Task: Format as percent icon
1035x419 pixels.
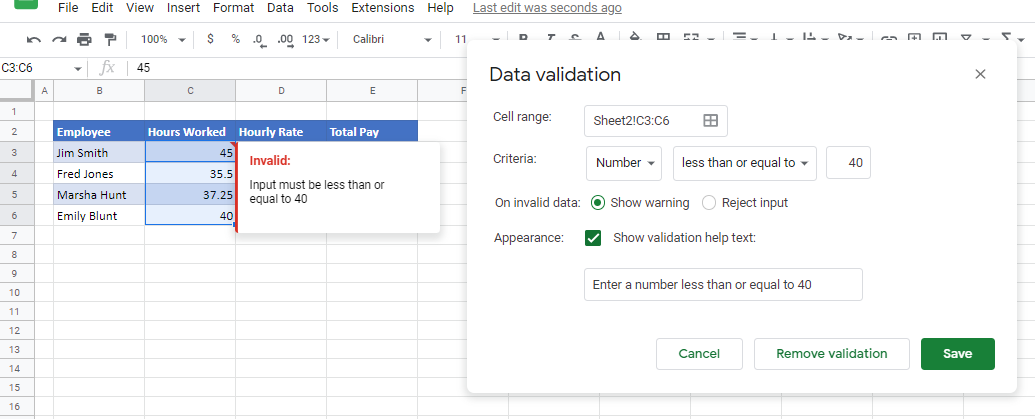Action: [x=235, y=39]
